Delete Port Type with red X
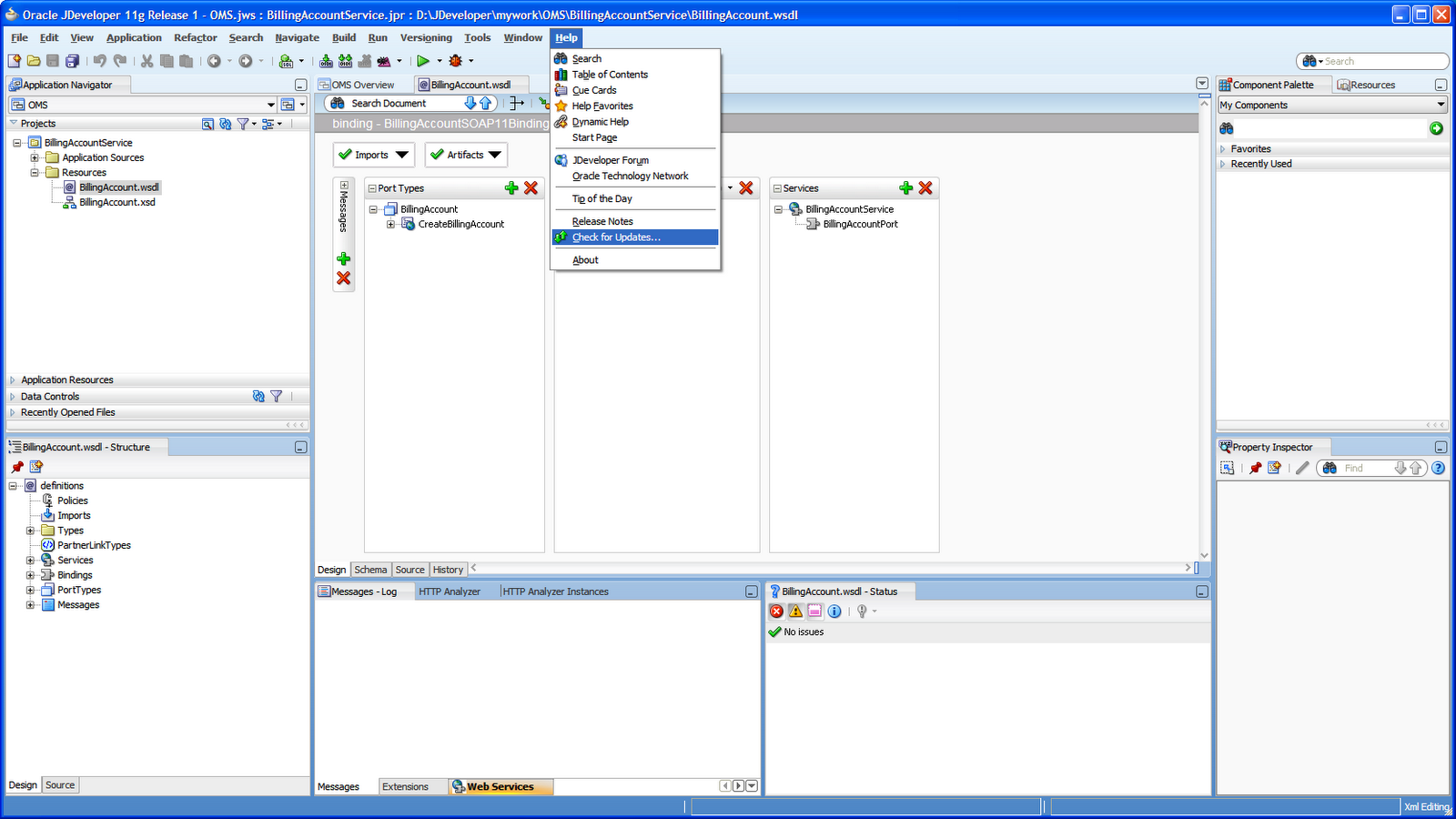Viewport: 1456px width, 819px height. tap(531, 188)
